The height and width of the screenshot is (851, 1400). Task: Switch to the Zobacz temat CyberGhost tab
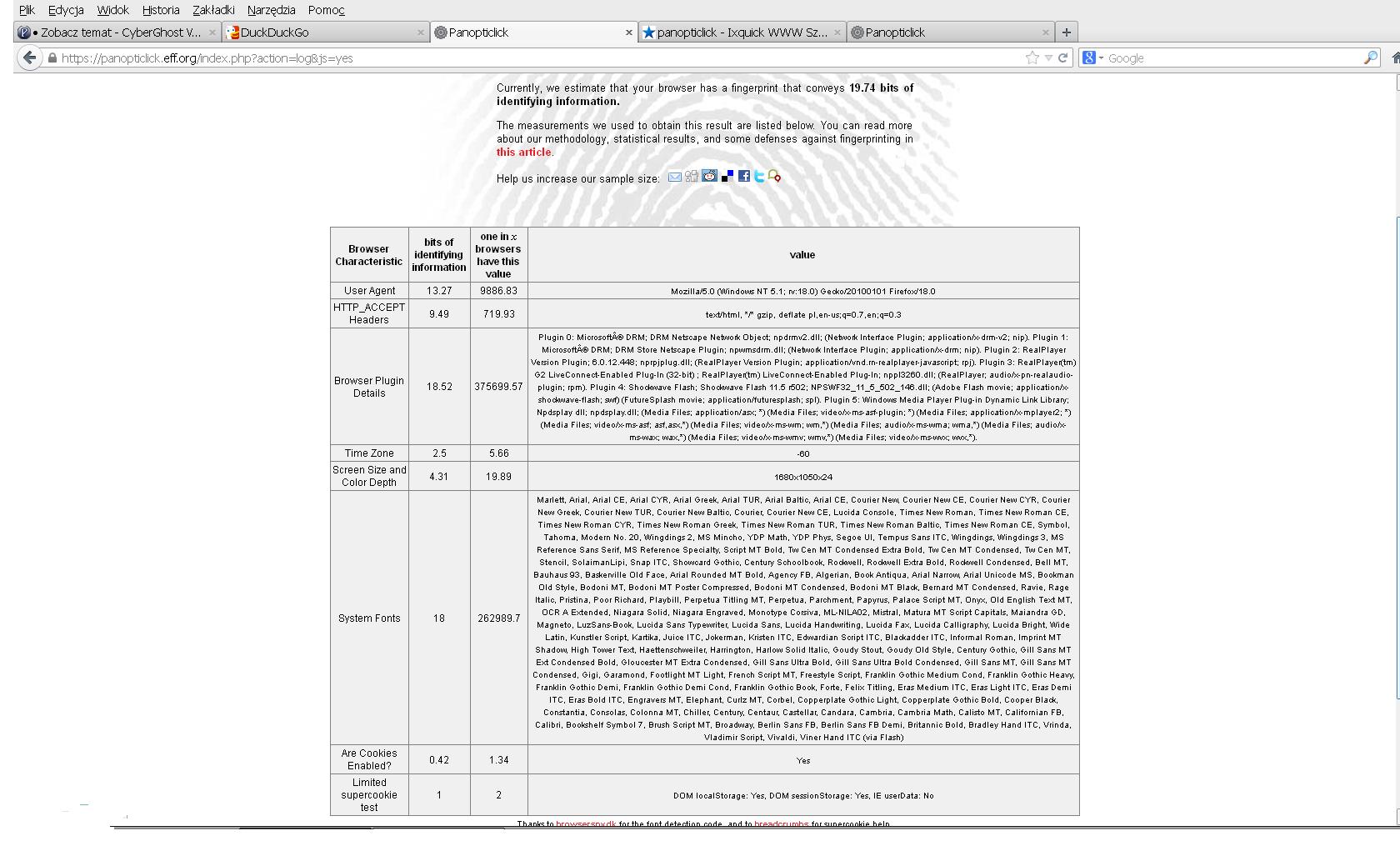tap(117, 33)
